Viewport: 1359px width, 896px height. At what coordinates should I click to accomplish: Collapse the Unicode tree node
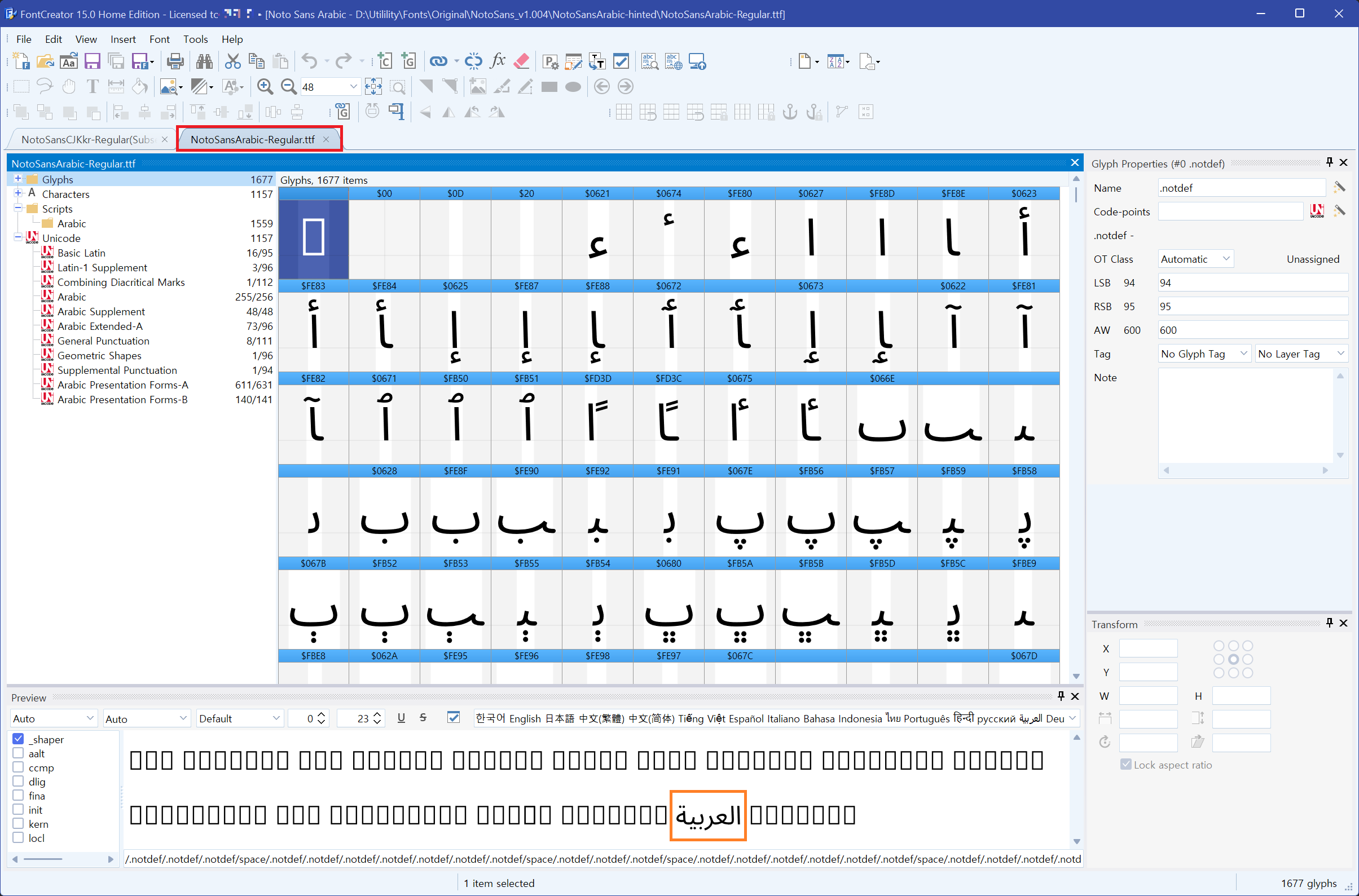(x=17, y=238)
